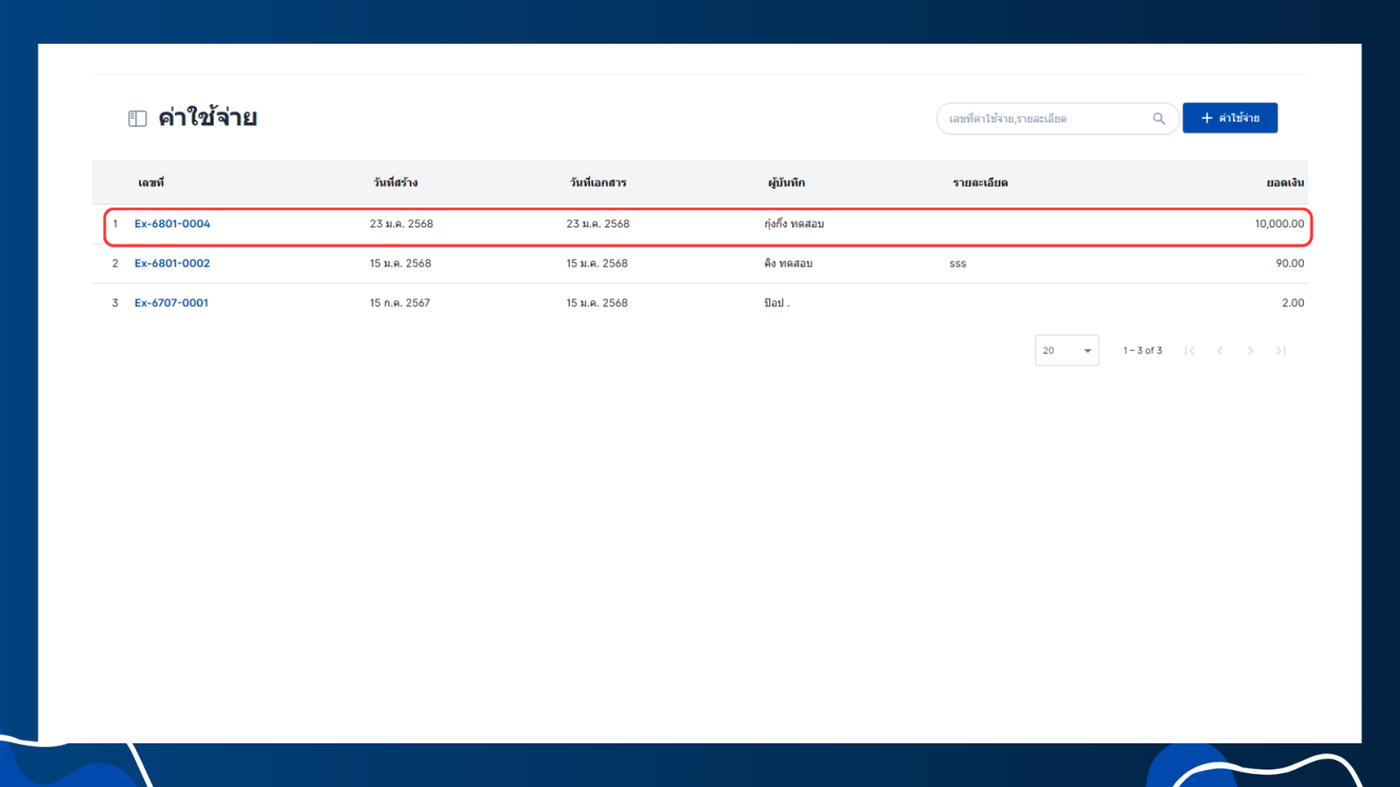Click the วันที่สร้าง column header
Screen dimensions: 1400x787
[x=395, y=183]
